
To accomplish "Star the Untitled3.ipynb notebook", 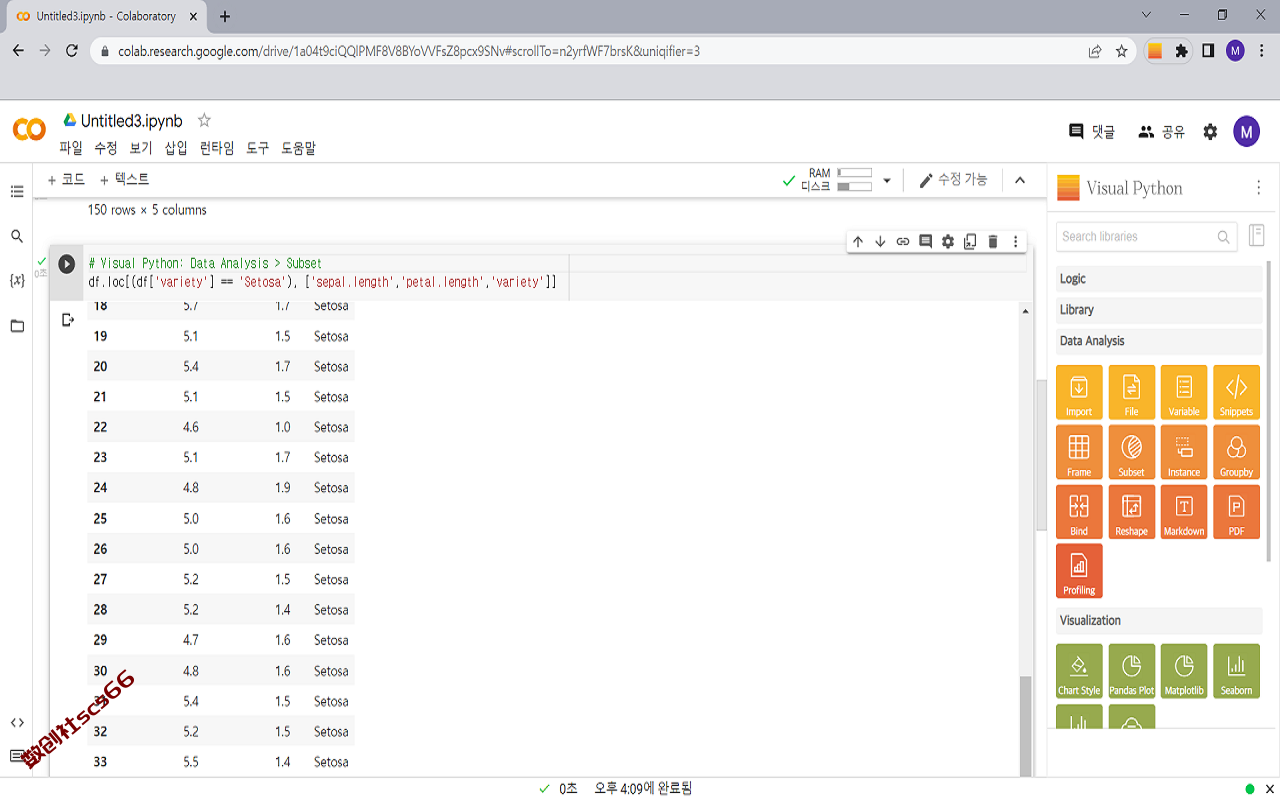I will 204,120.
